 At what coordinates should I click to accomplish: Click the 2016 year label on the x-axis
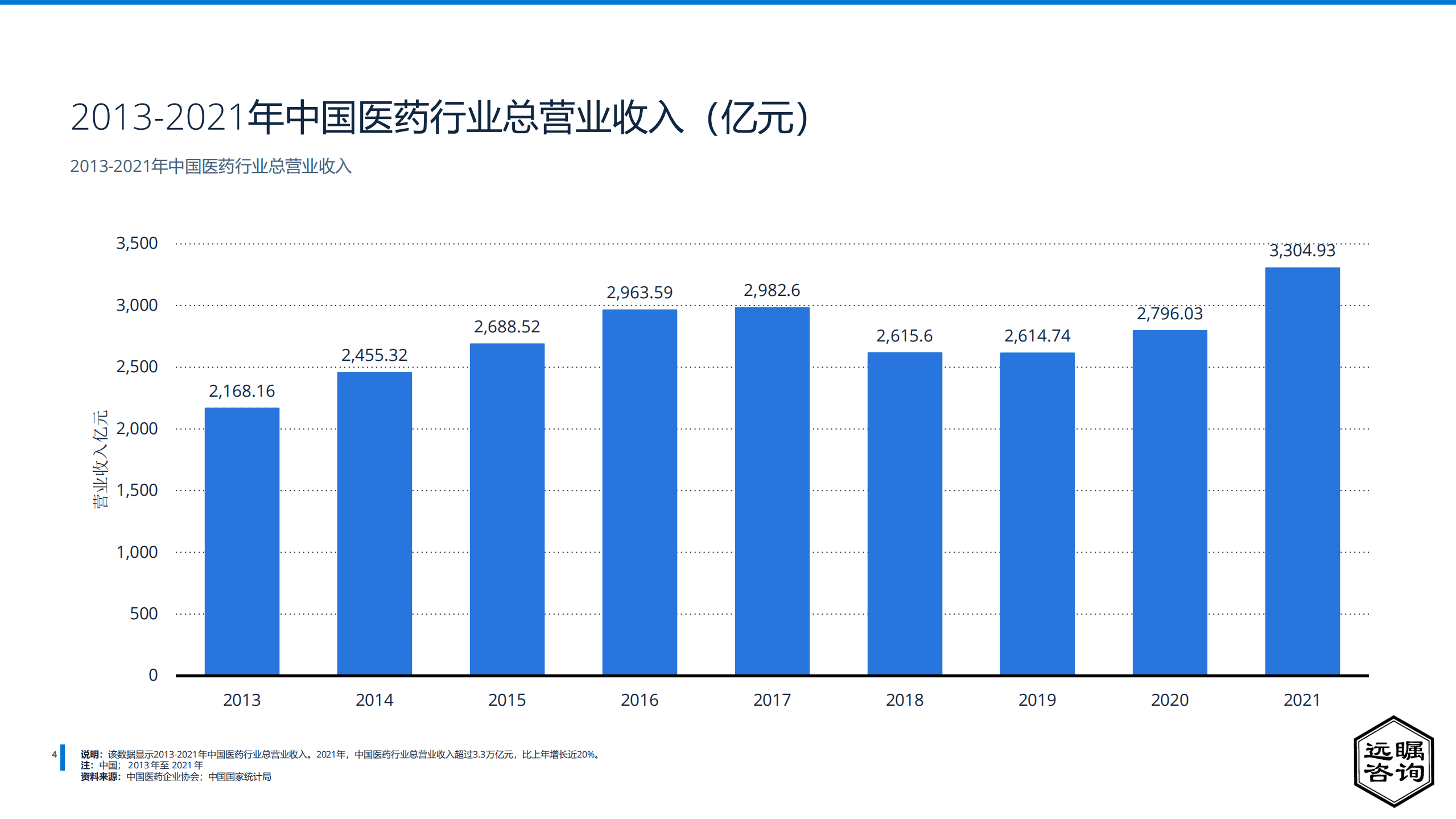coord(639,700)
